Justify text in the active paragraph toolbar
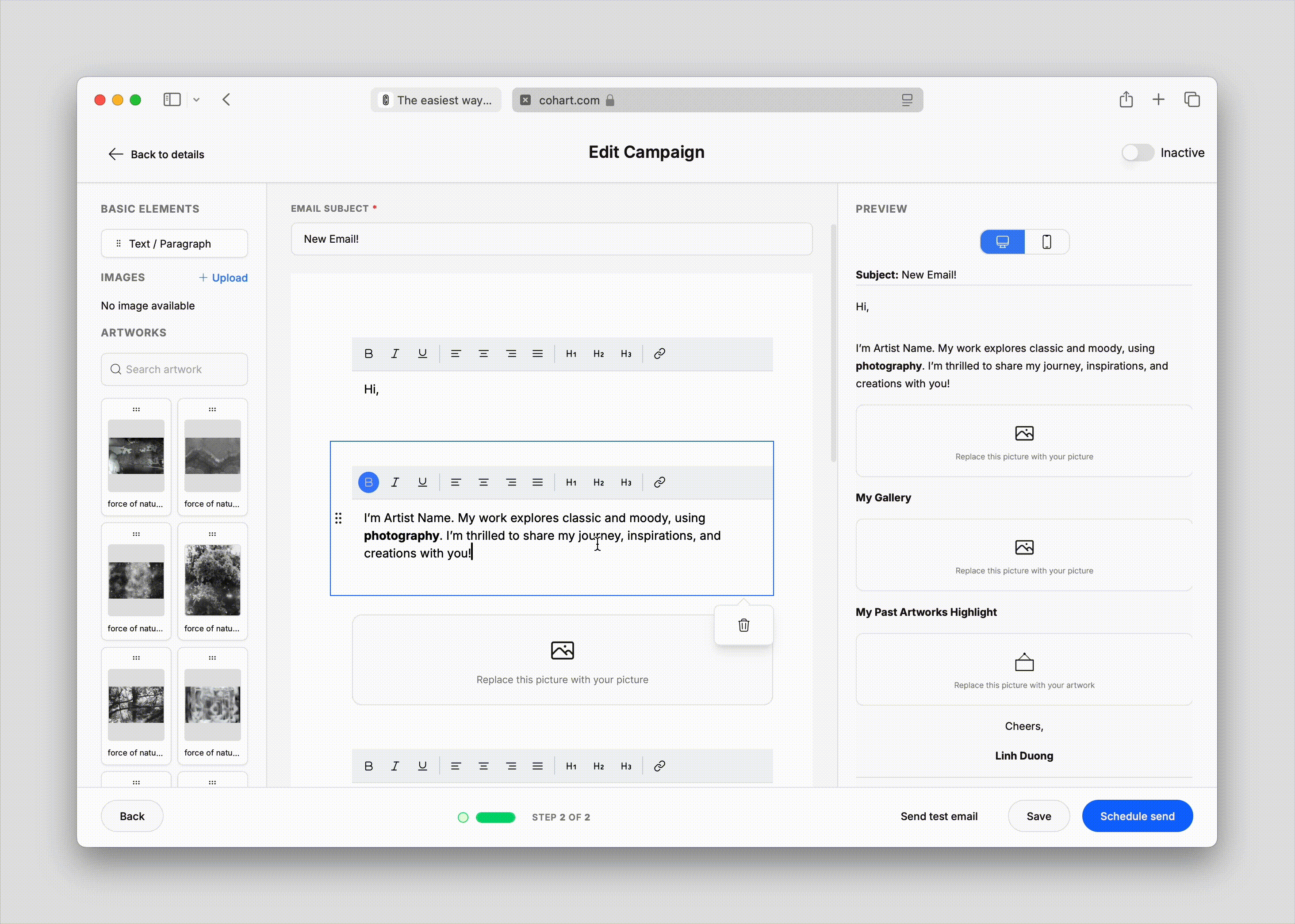 (x=537, y=482)
